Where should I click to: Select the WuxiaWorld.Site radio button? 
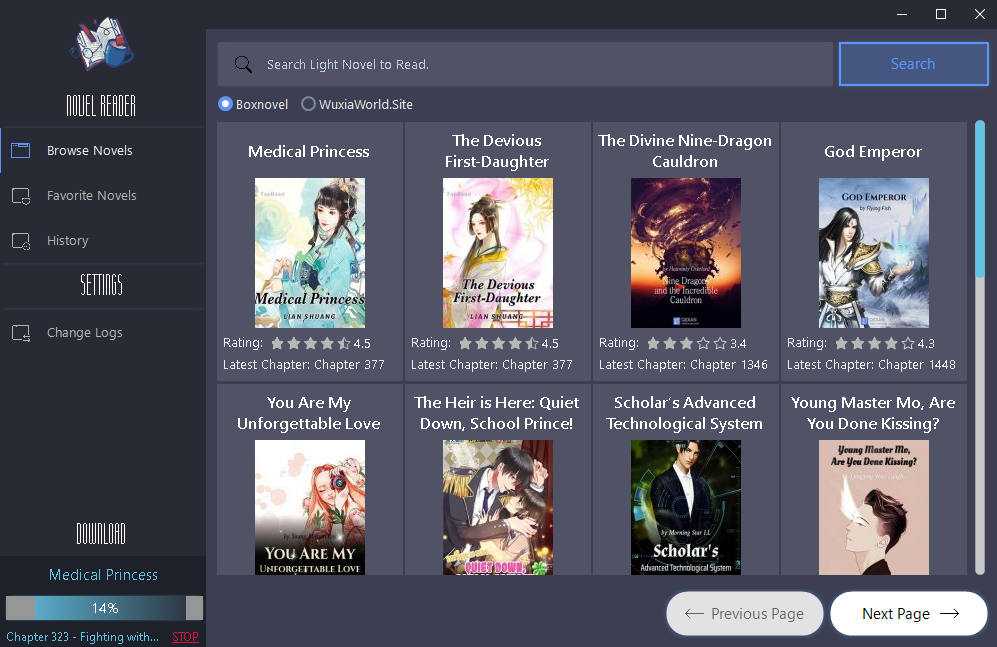click(x=308, y=104)
